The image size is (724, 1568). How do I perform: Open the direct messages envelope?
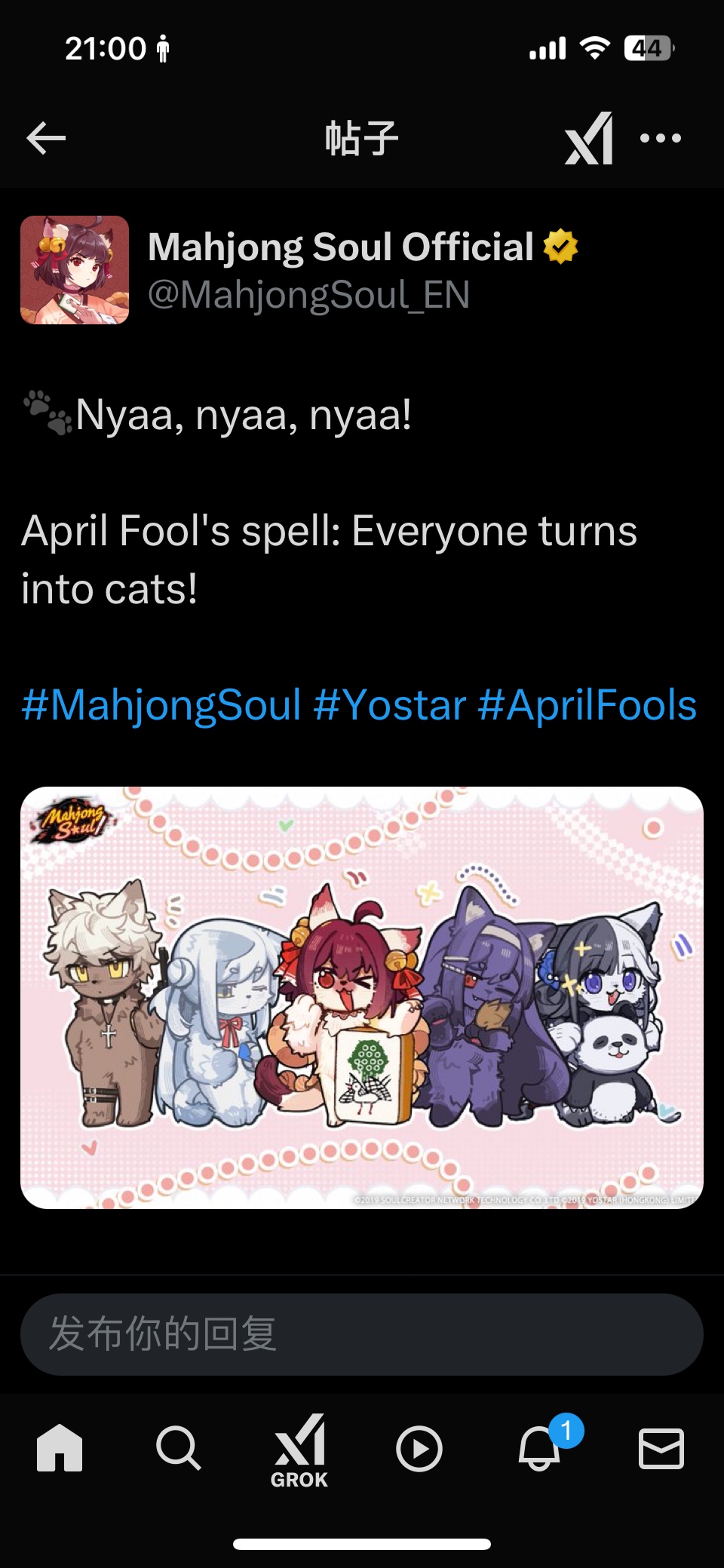point(661,1448)
